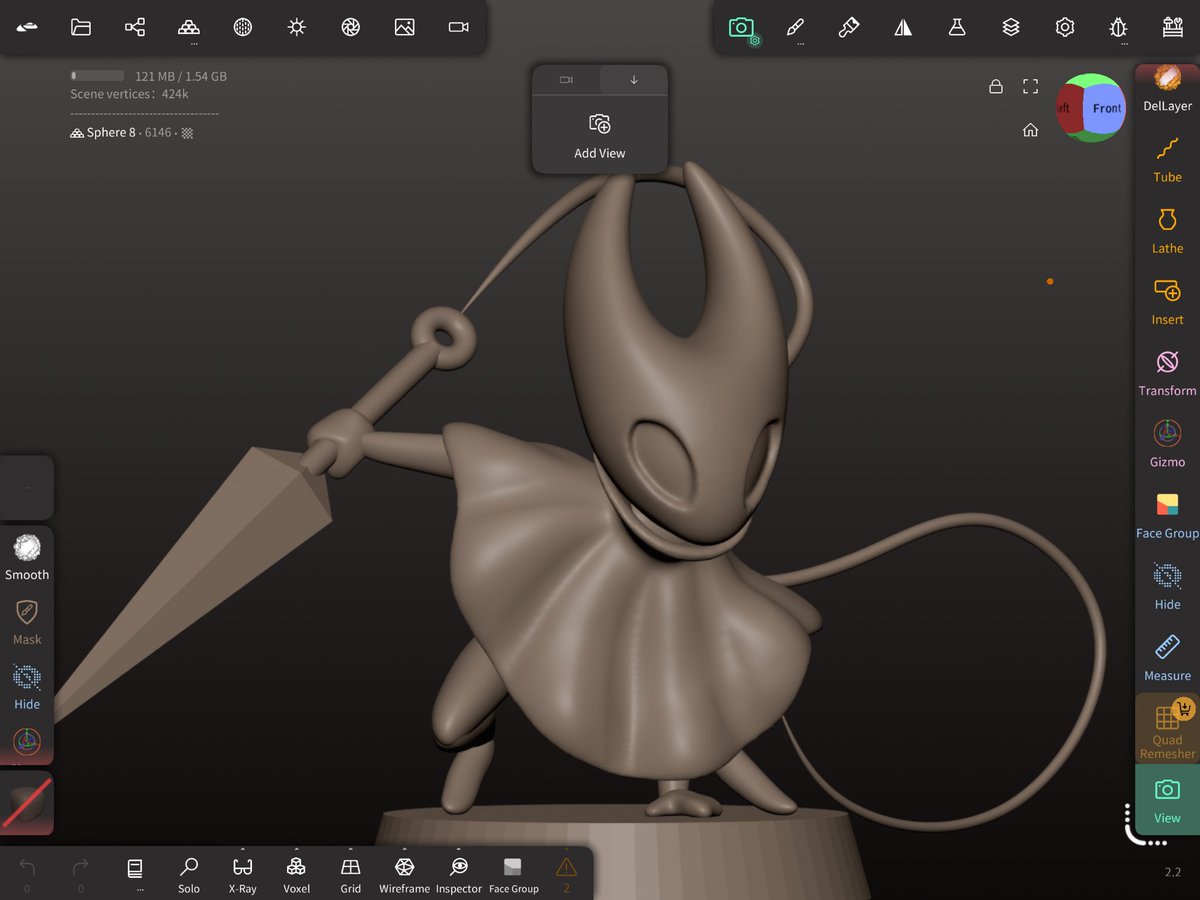Image resolution: width=1200 pixels, height=900 pixels.
Task: Open the Quad Remesher tool
Action: pyautogui.click(x=1167, y=728)
